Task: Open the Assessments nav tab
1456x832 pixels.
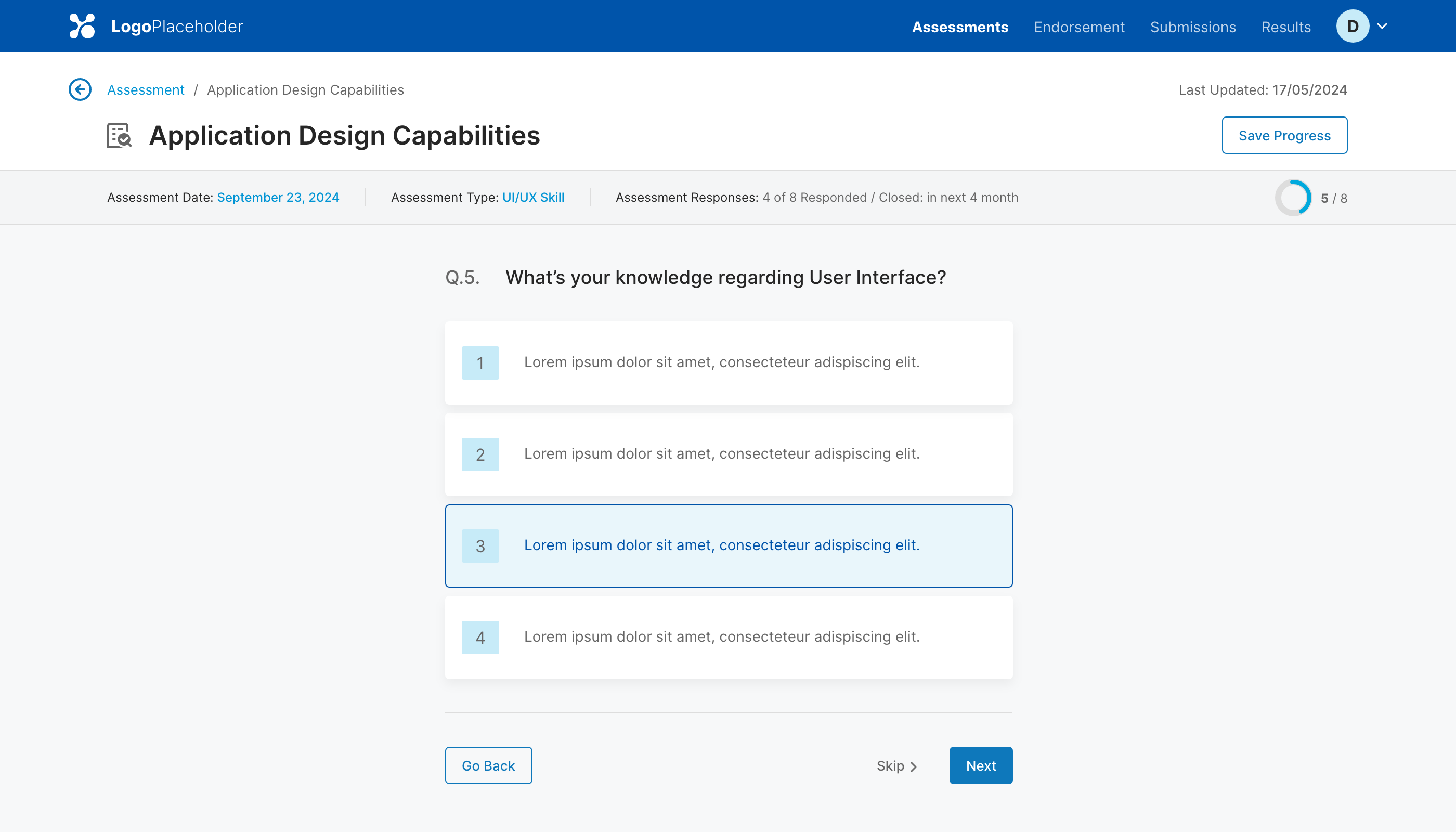Action: click(960, 27)
